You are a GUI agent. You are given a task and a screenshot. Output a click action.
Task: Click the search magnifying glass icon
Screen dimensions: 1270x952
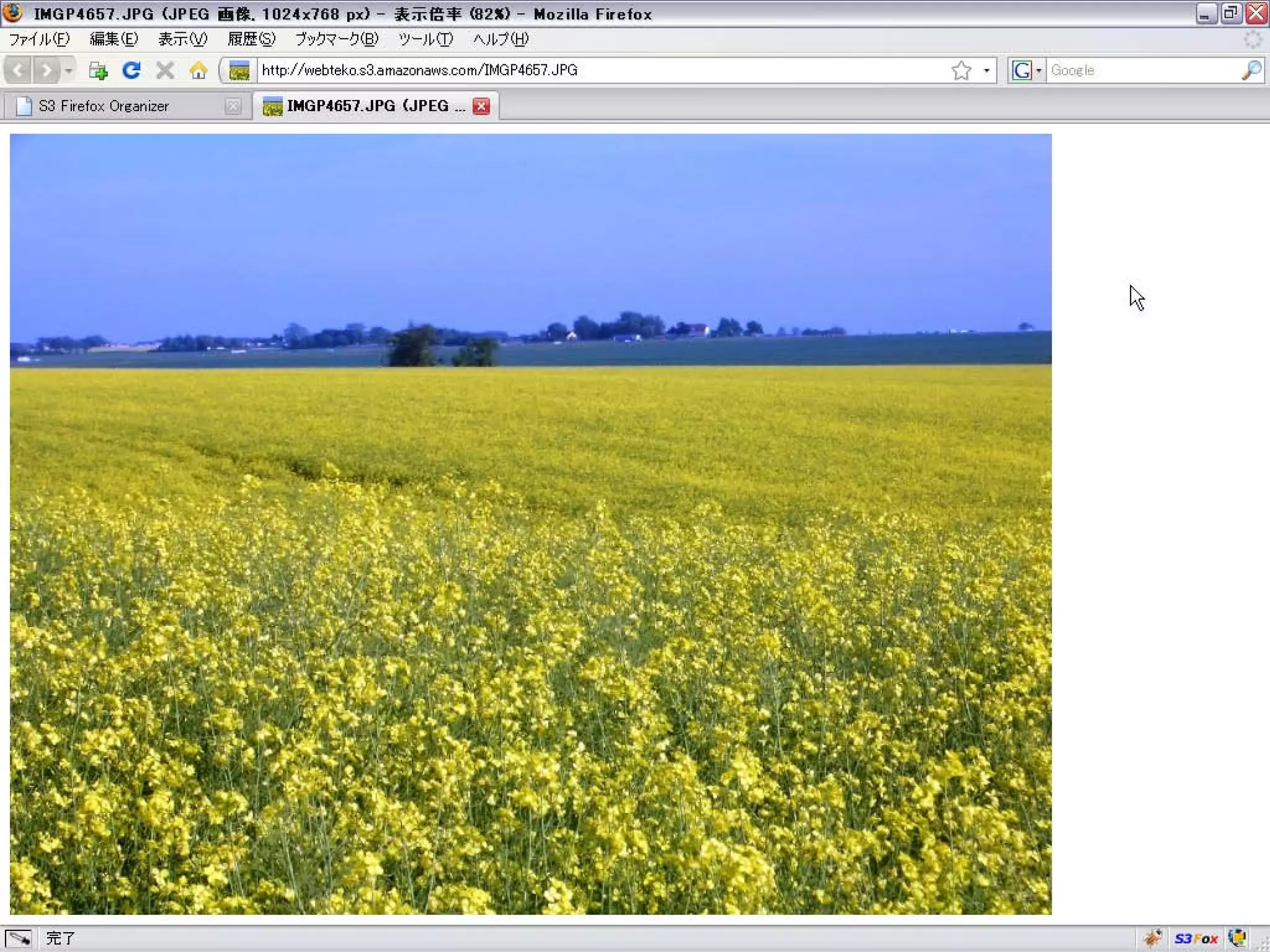[x=1251, y=70]
